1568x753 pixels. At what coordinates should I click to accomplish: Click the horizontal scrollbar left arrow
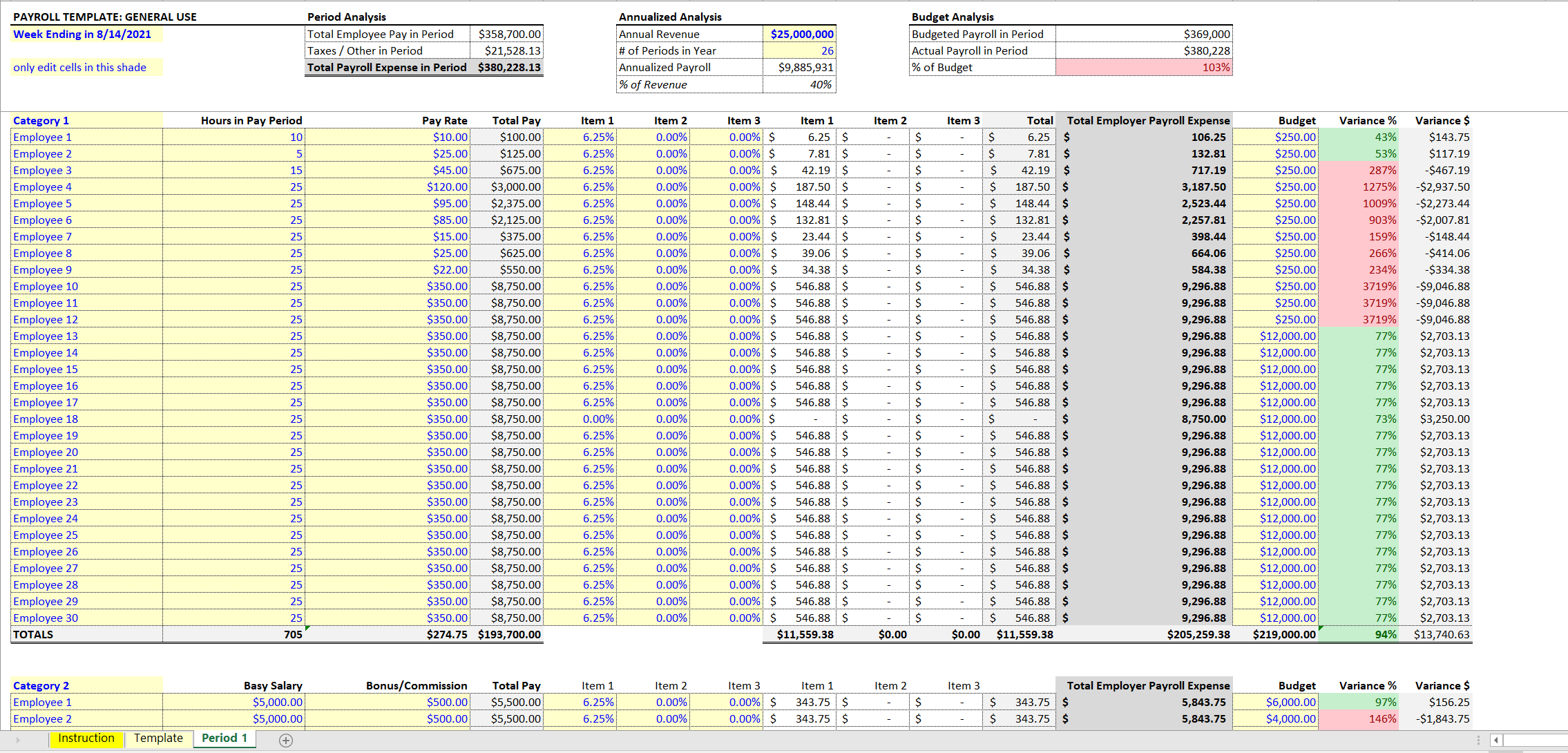click(x=1496, y=740)
